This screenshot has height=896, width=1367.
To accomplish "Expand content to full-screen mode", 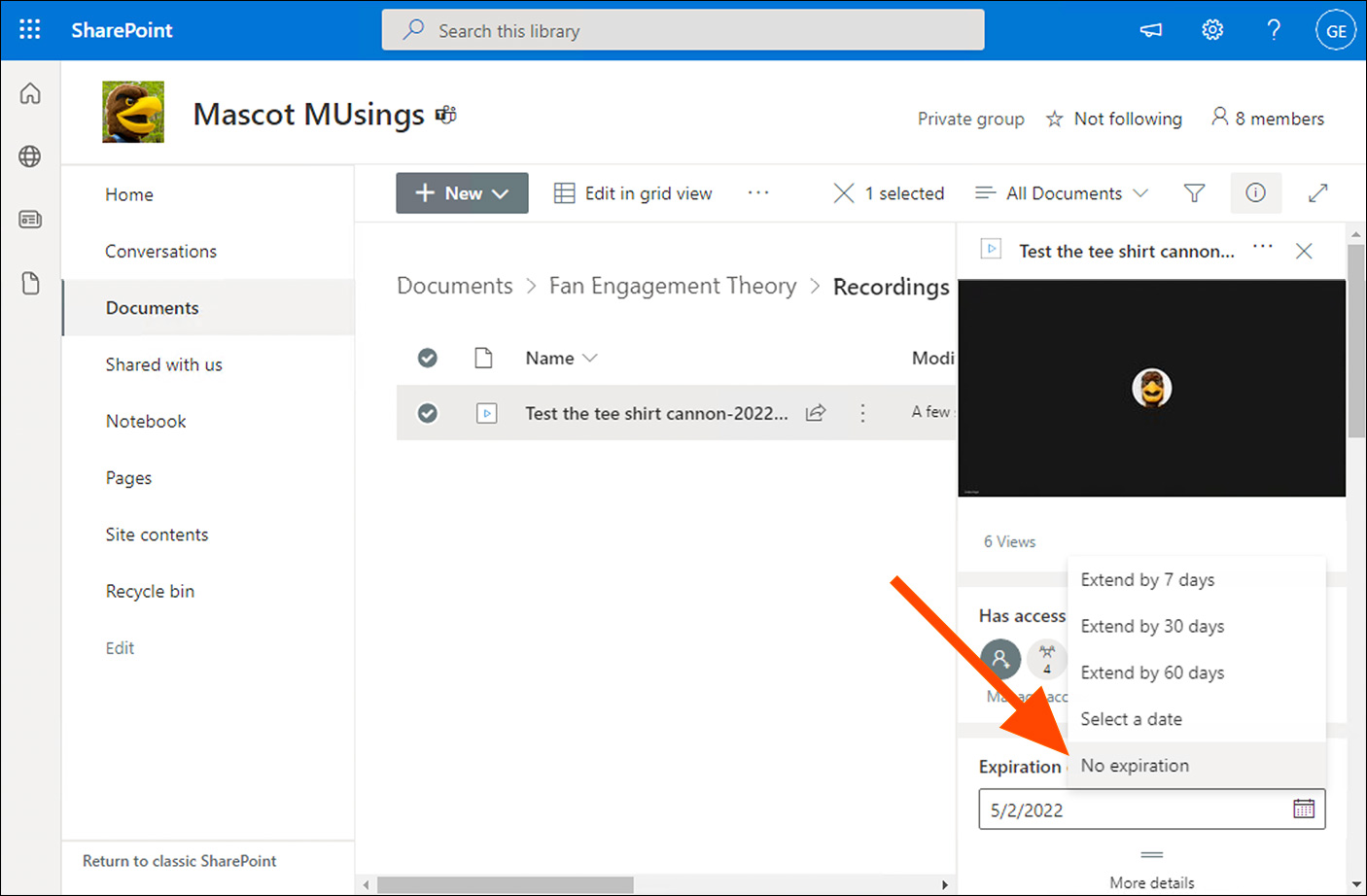I will coord(1317,193).
